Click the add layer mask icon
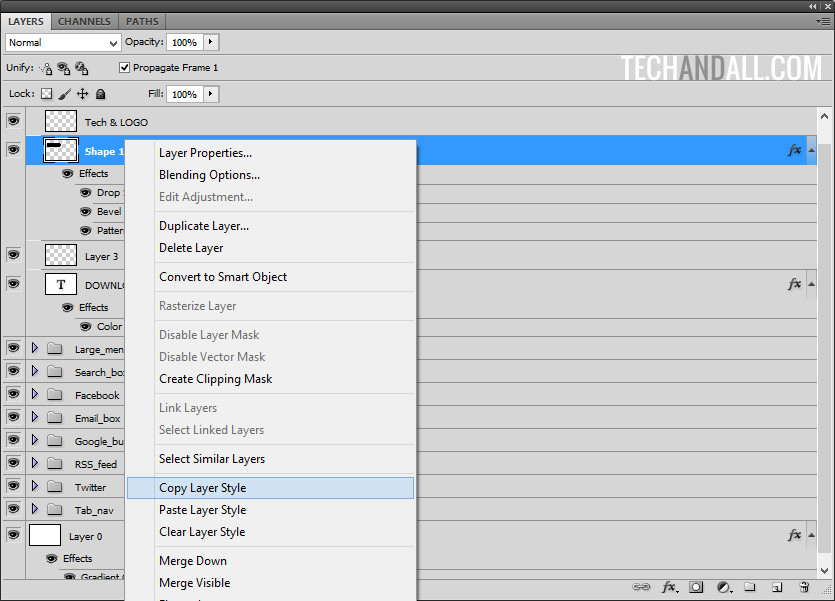 click(697, 587)
